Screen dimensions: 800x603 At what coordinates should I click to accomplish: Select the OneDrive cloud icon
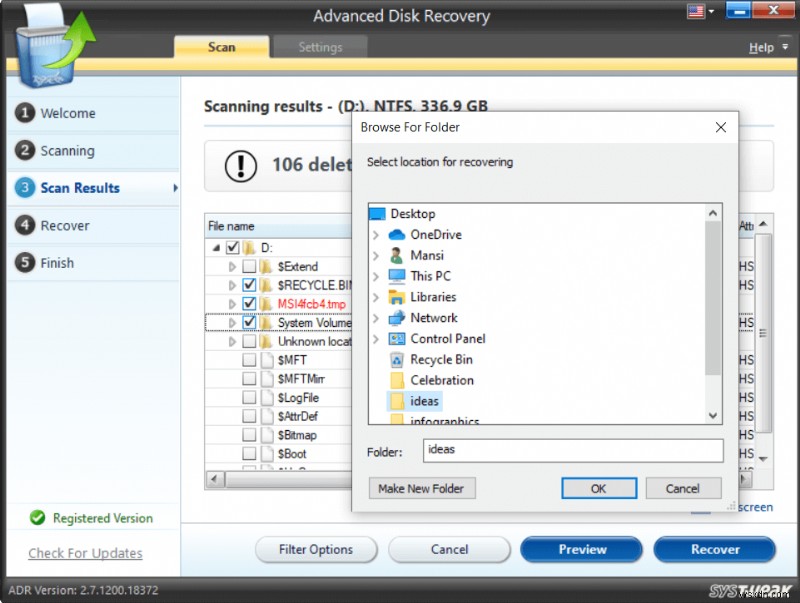point(396,235)
